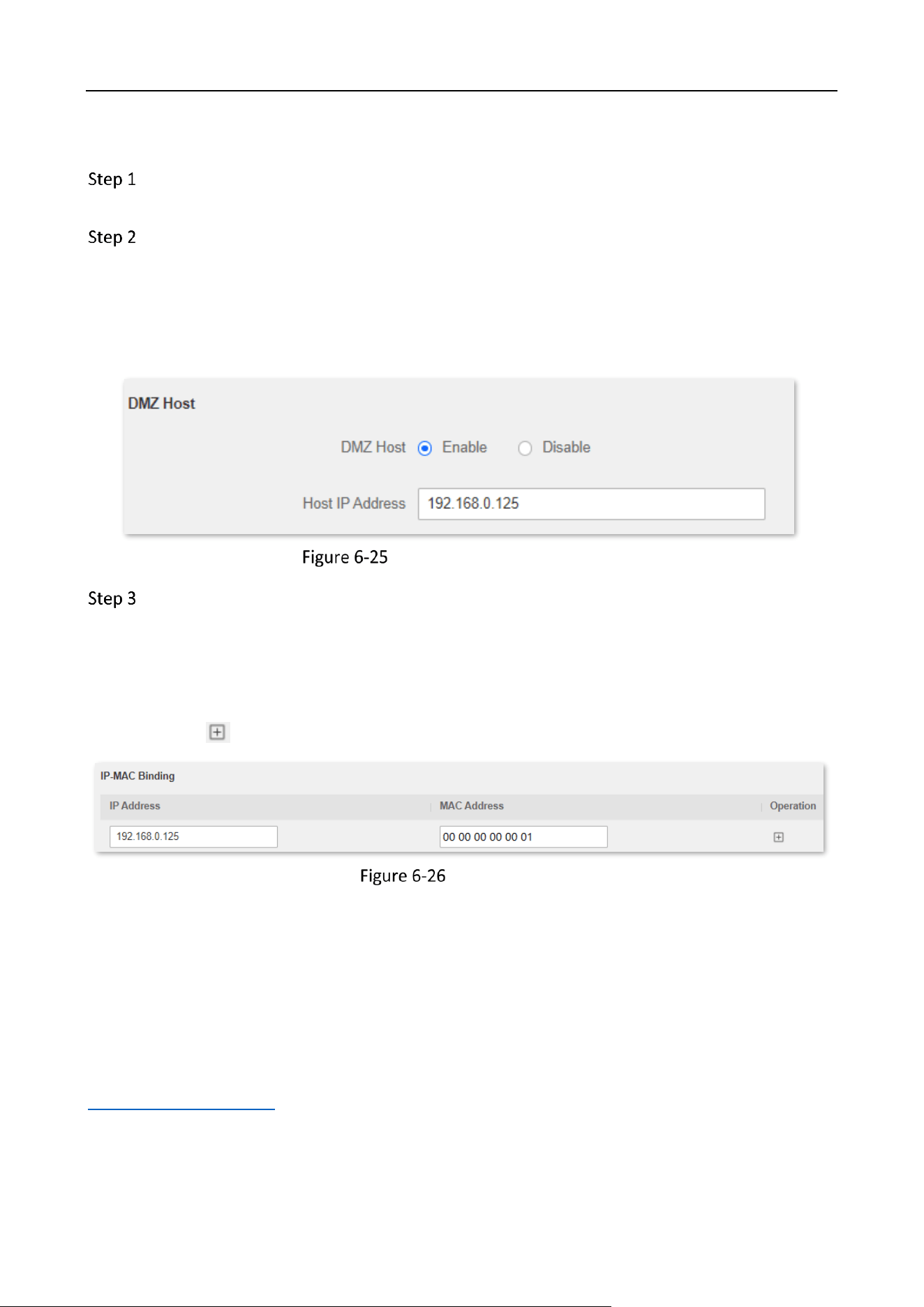Click the Step 3 heading

pyautogui.click(x=112, y=598)
